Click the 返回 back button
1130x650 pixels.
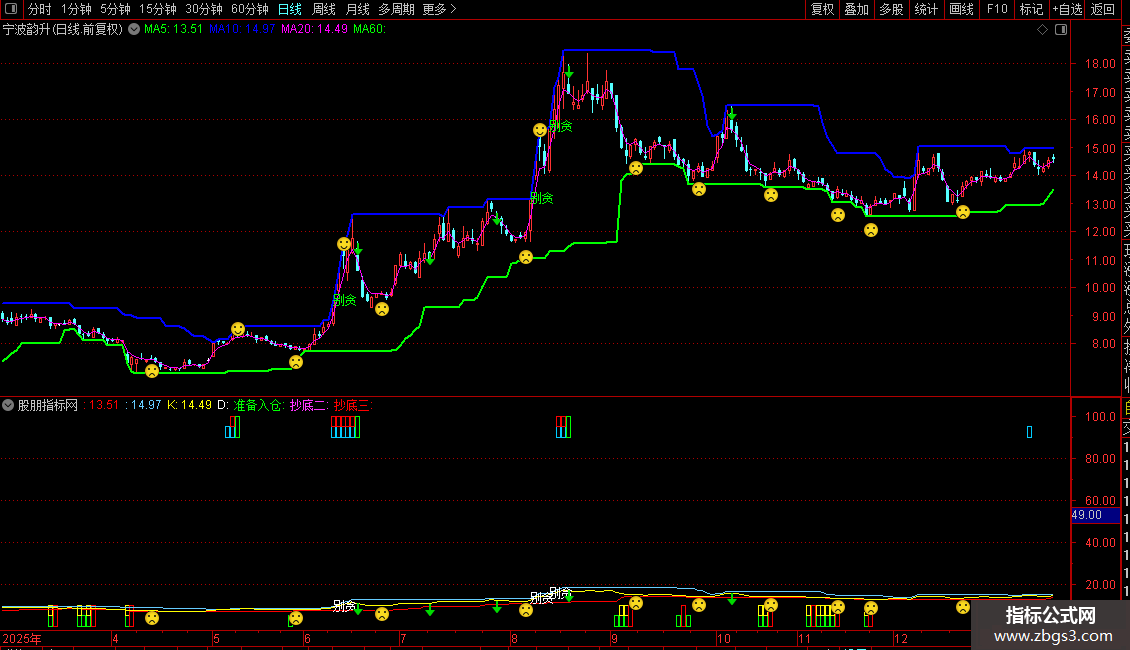pos(1103,9)
